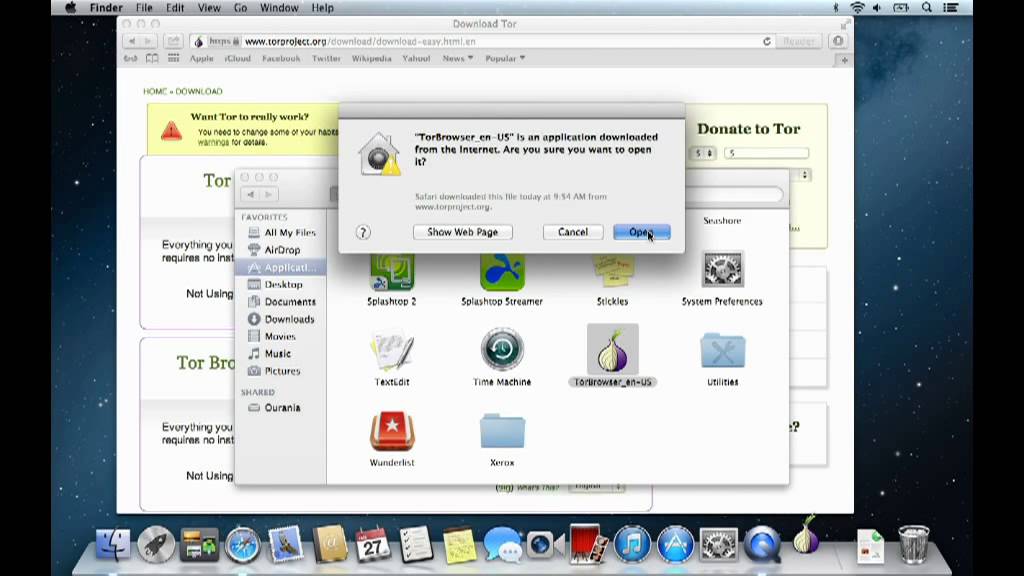Screen dimensions: 1024x576
Task: Click the Safari reload page button
Action: pos(767,41)
